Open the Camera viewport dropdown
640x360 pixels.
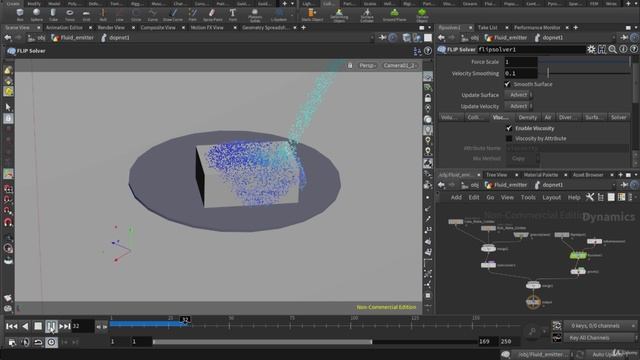400,65
